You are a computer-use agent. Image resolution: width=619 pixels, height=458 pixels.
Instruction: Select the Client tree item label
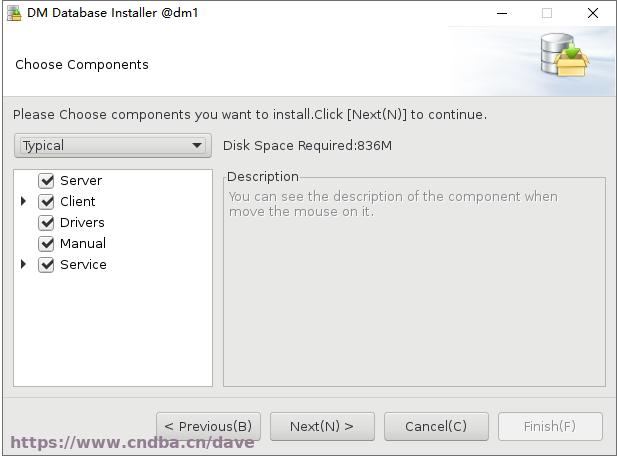78,202
